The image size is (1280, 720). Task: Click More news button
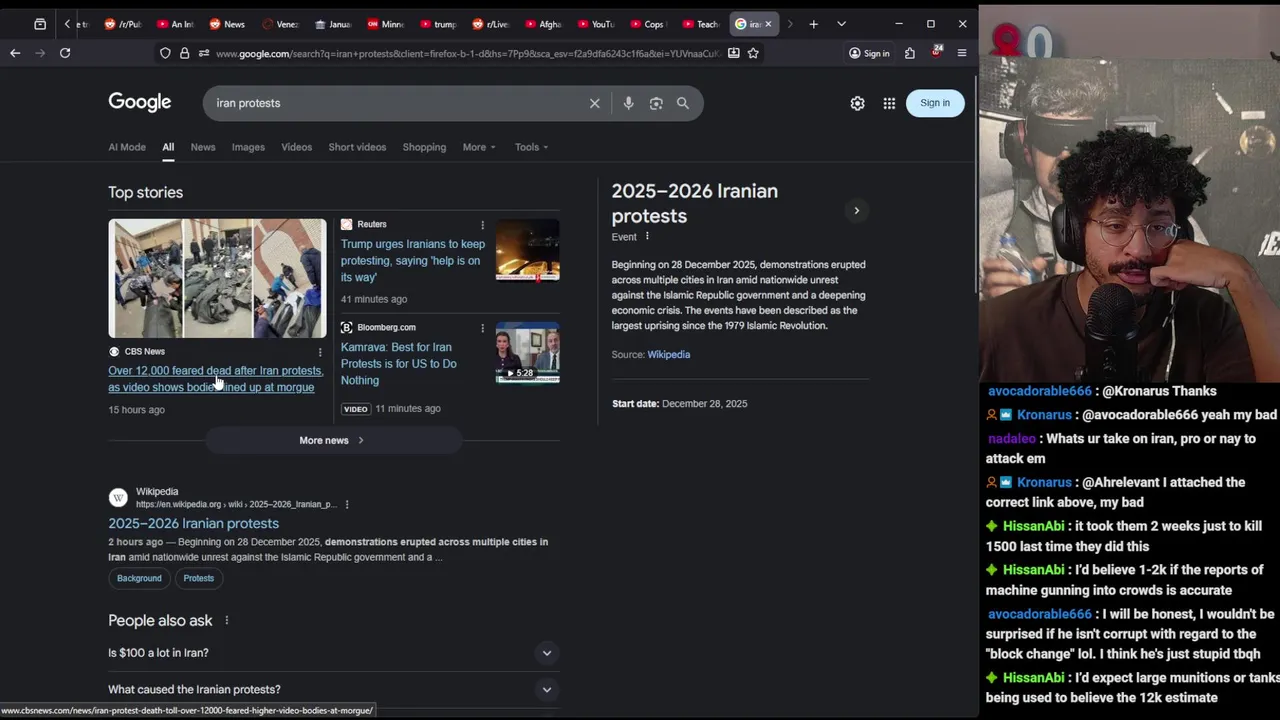(x=332, y=440)
